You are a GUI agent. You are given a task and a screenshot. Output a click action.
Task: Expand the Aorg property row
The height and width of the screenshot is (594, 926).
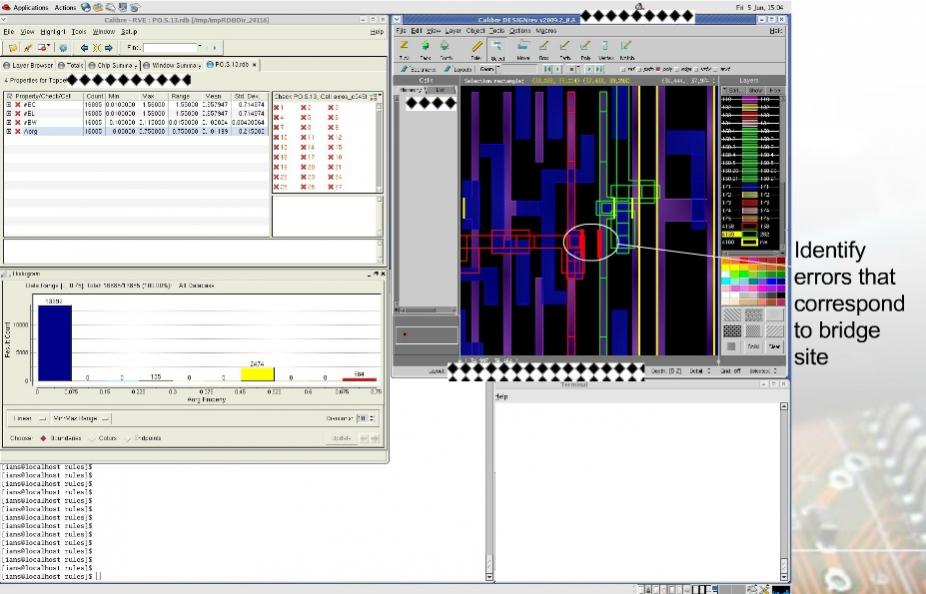point(8,131)
